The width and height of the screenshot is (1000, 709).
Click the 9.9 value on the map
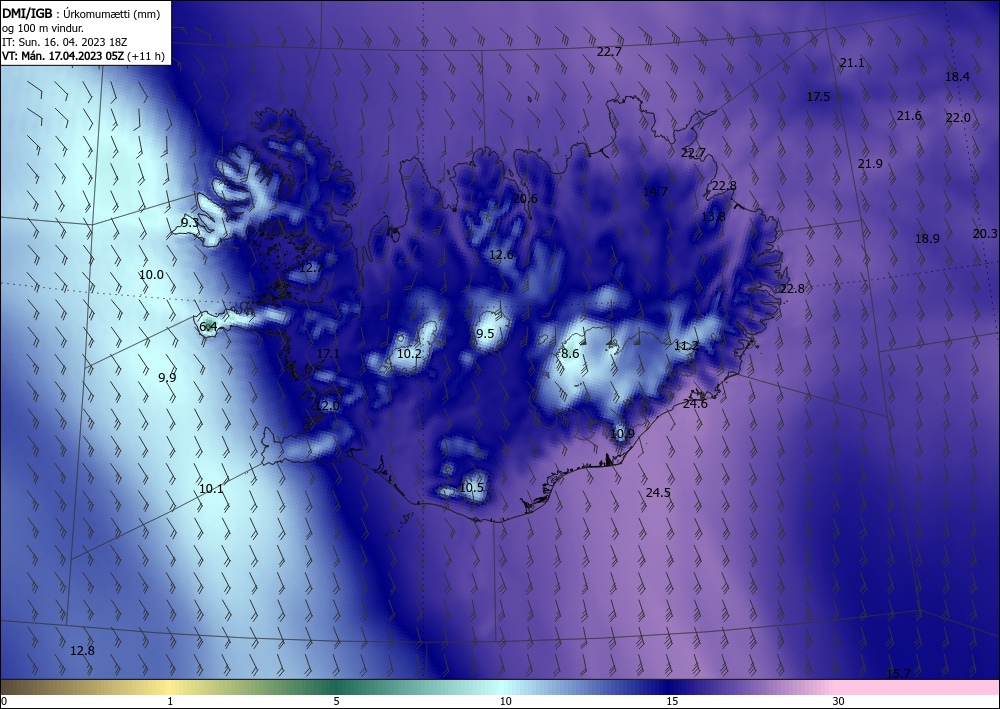point(167,377)
